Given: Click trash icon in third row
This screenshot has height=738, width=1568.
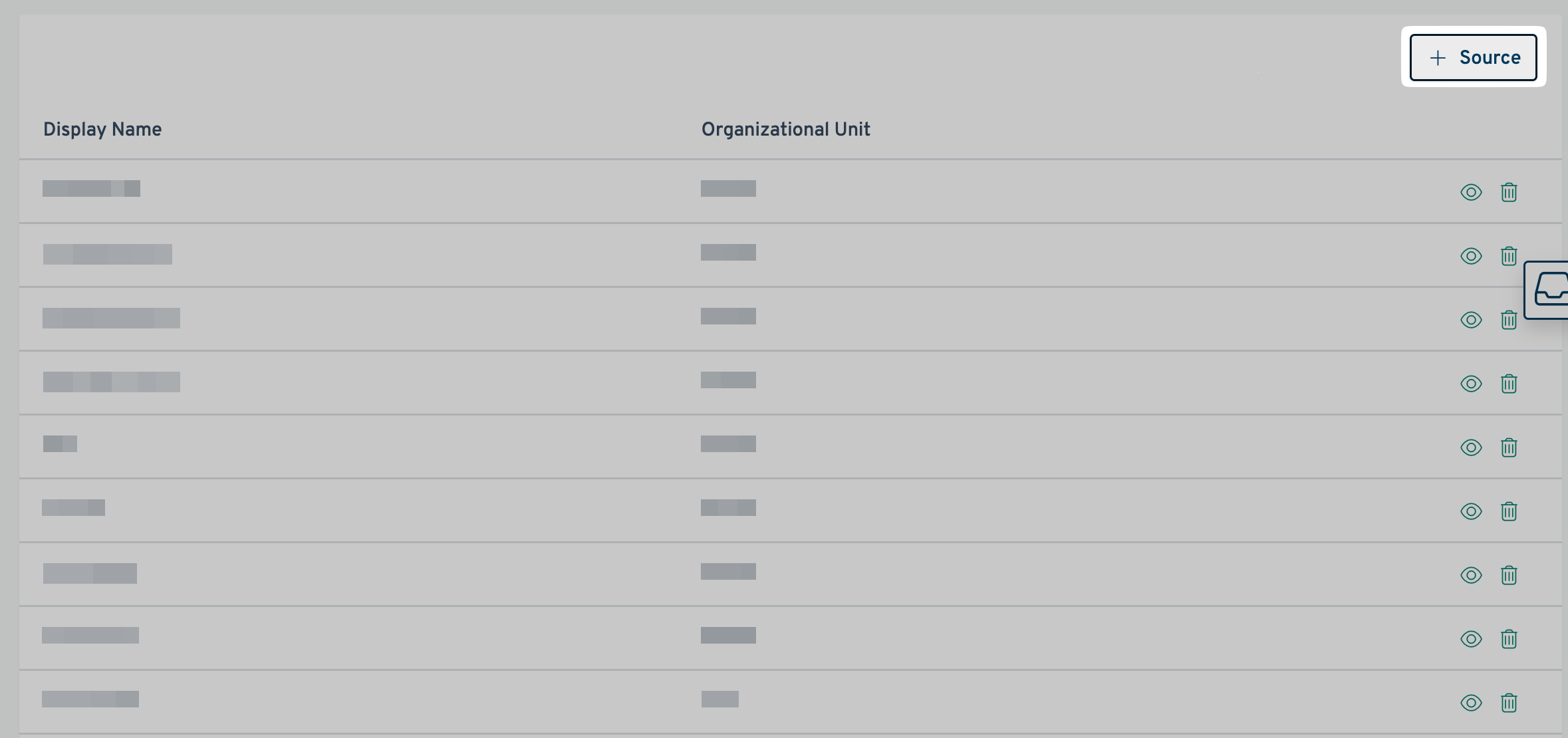Looking at the screenshot, I should (1509, 320).
